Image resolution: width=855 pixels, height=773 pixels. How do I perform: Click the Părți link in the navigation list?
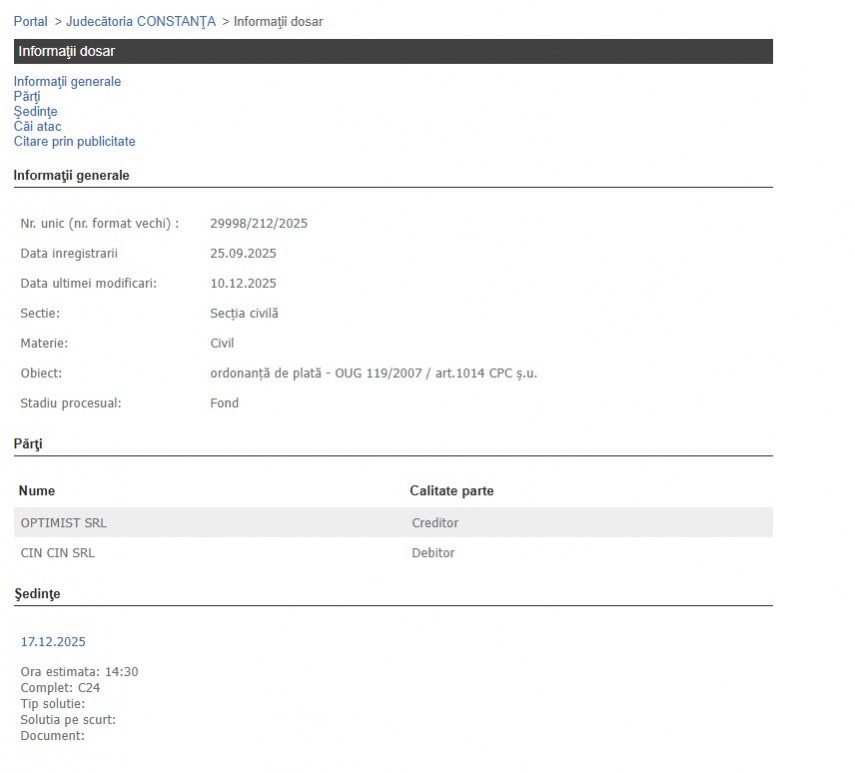tap(27, 97)
